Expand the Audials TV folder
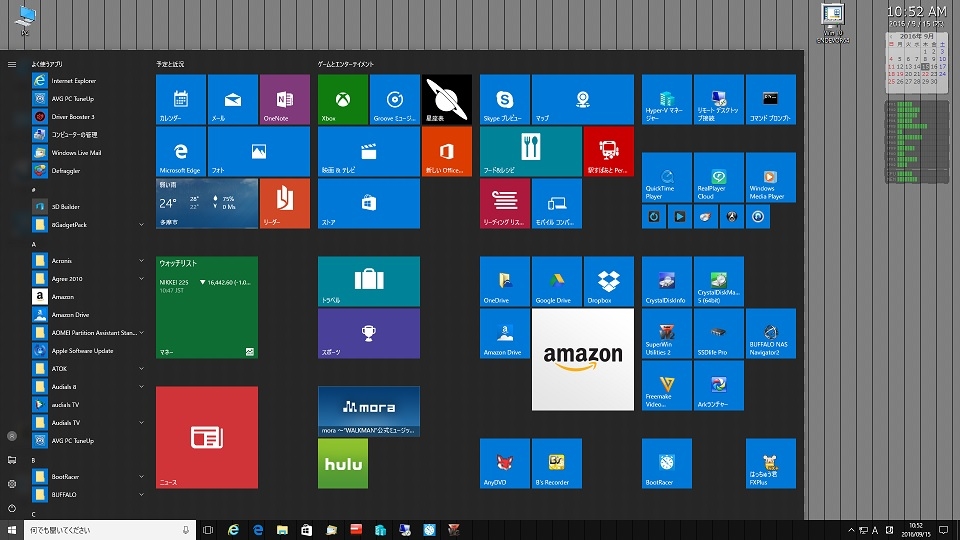This screenshot has height=540, width=960. point(141,422)
